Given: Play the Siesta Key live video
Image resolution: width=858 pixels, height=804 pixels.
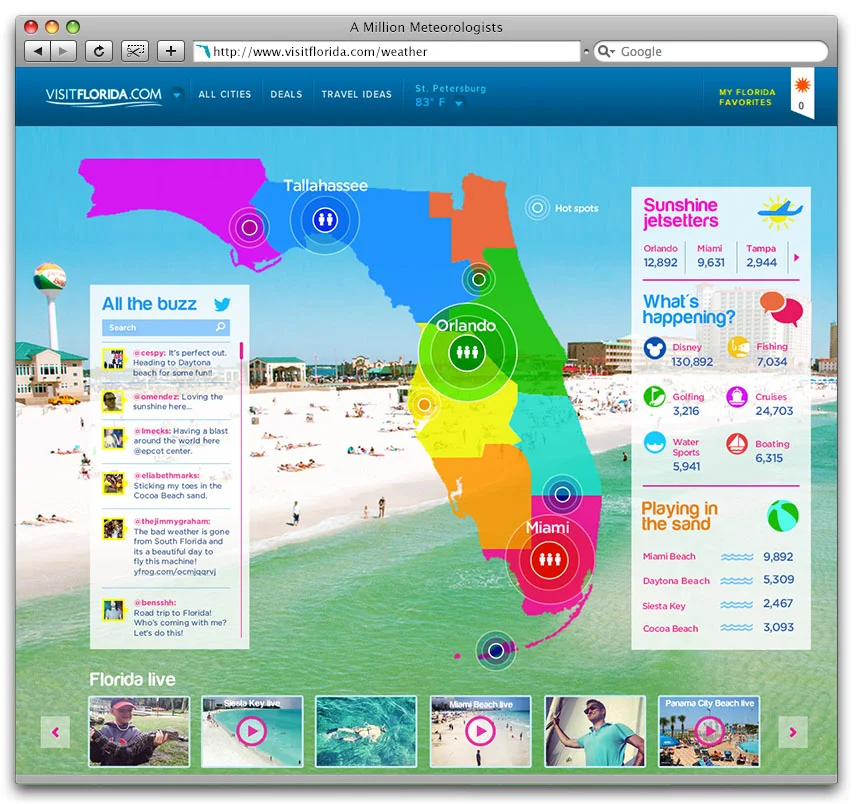Looking at the screenshot, I should (252, 731).
